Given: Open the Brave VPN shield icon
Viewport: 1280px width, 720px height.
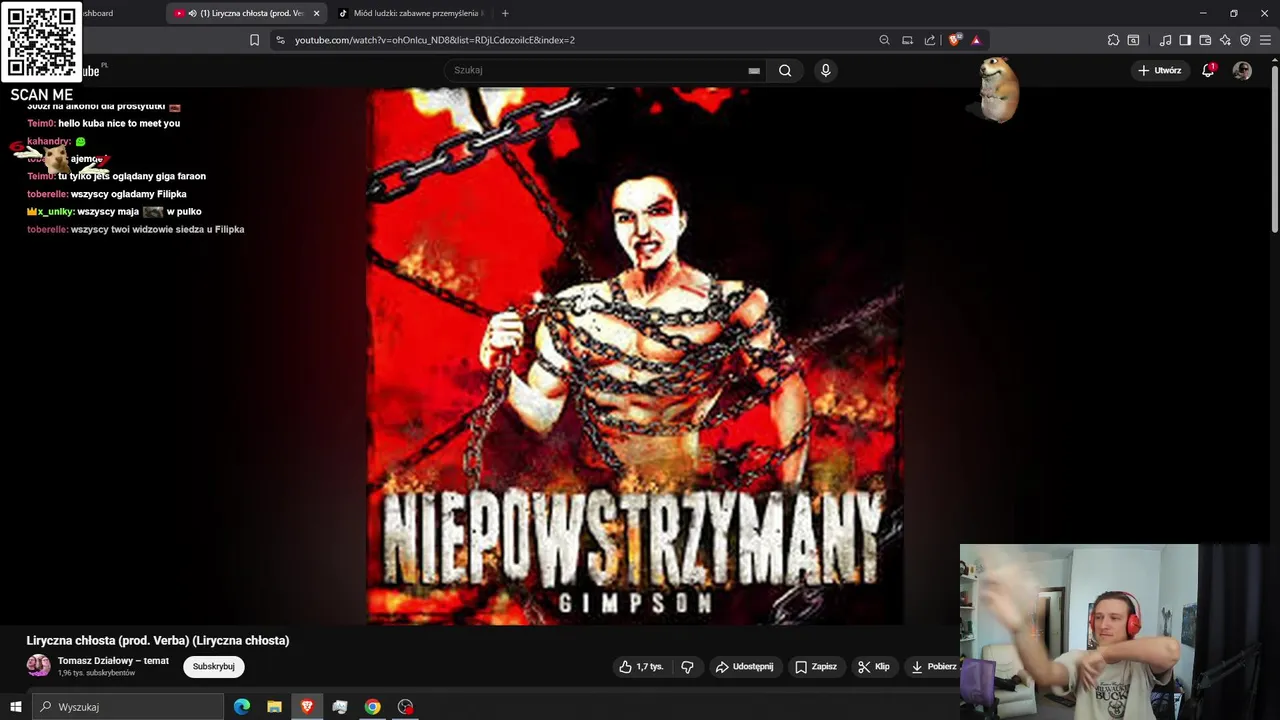Looking at the screenshot, I should point(1245,40).
